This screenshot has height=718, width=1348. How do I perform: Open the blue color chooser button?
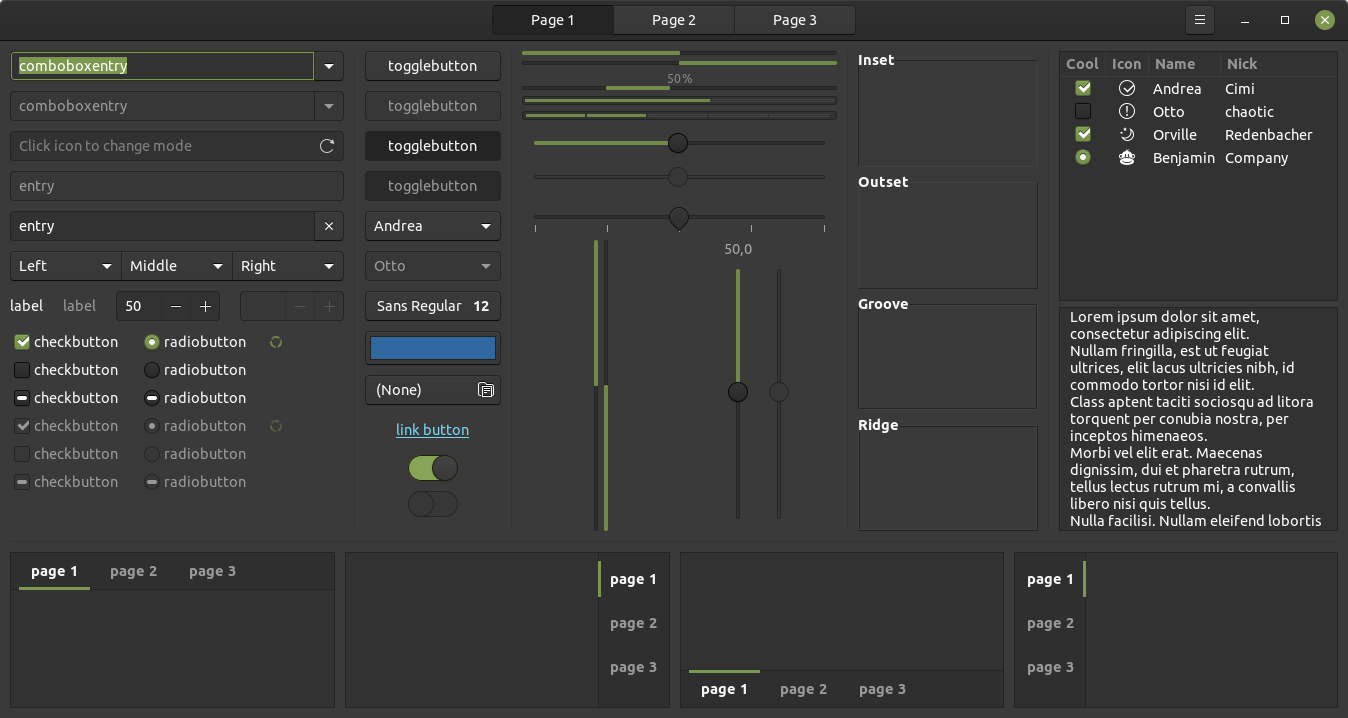433,348
